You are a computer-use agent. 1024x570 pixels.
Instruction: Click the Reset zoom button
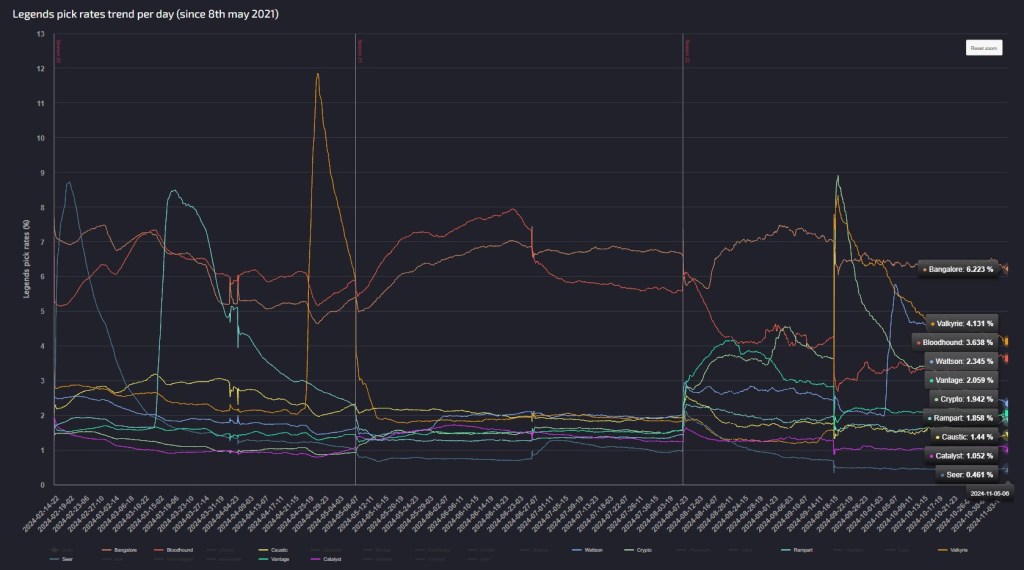983,48
